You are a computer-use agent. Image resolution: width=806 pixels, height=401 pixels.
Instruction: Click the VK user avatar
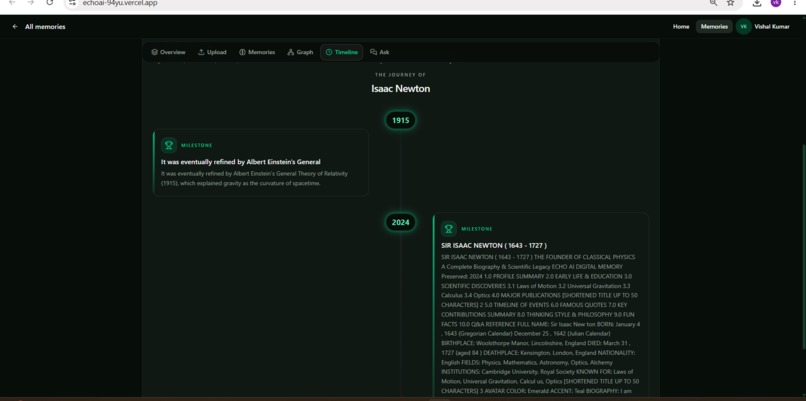click(743, 27)
